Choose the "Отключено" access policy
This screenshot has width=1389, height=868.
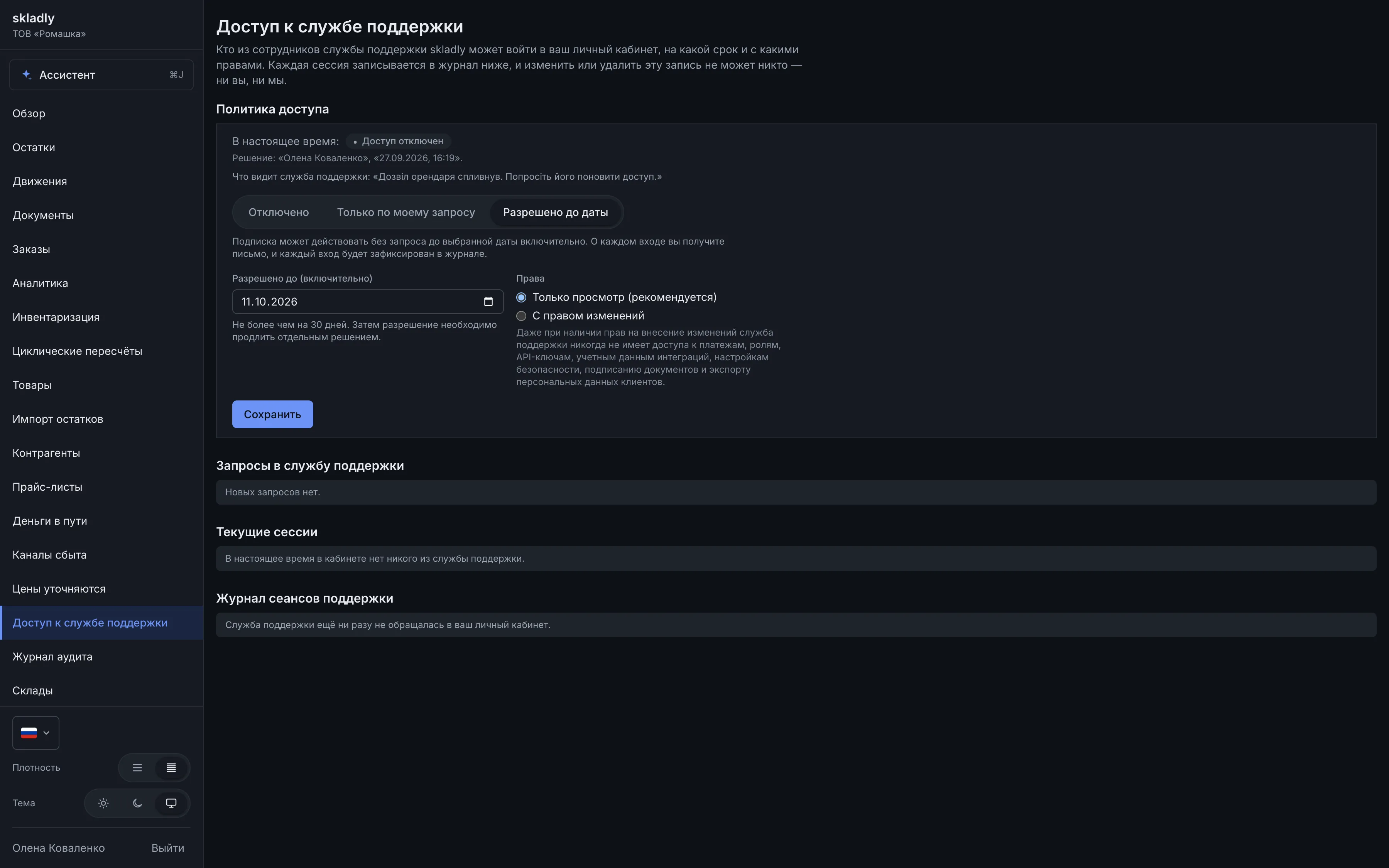coord(278,213)
